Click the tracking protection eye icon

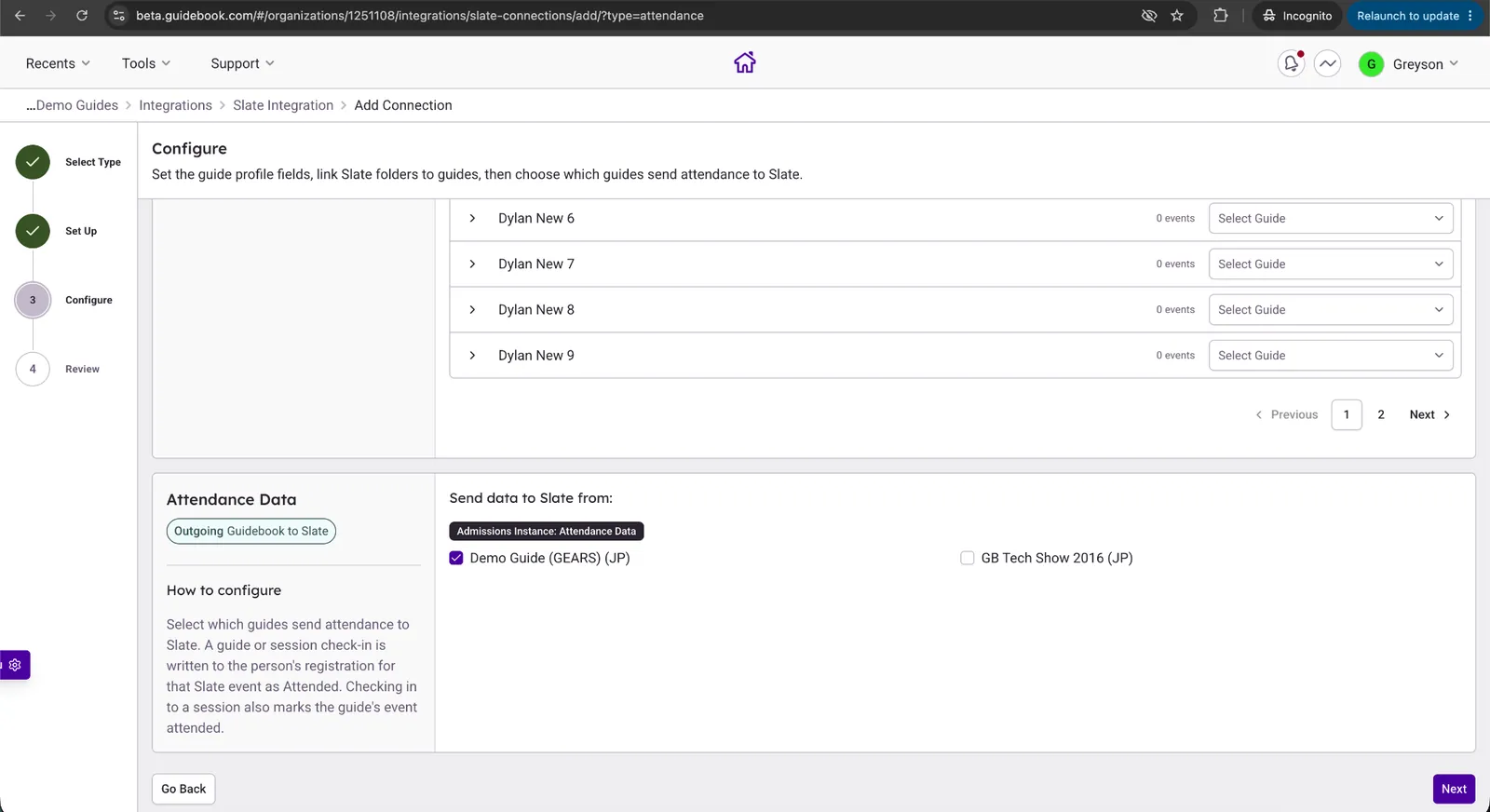click(1149, 16)
